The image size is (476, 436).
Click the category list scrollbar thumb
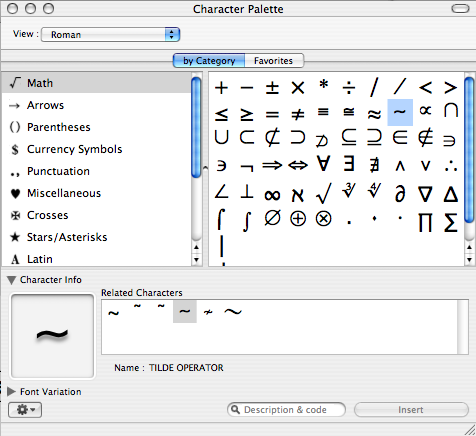(x=196, y=127)
